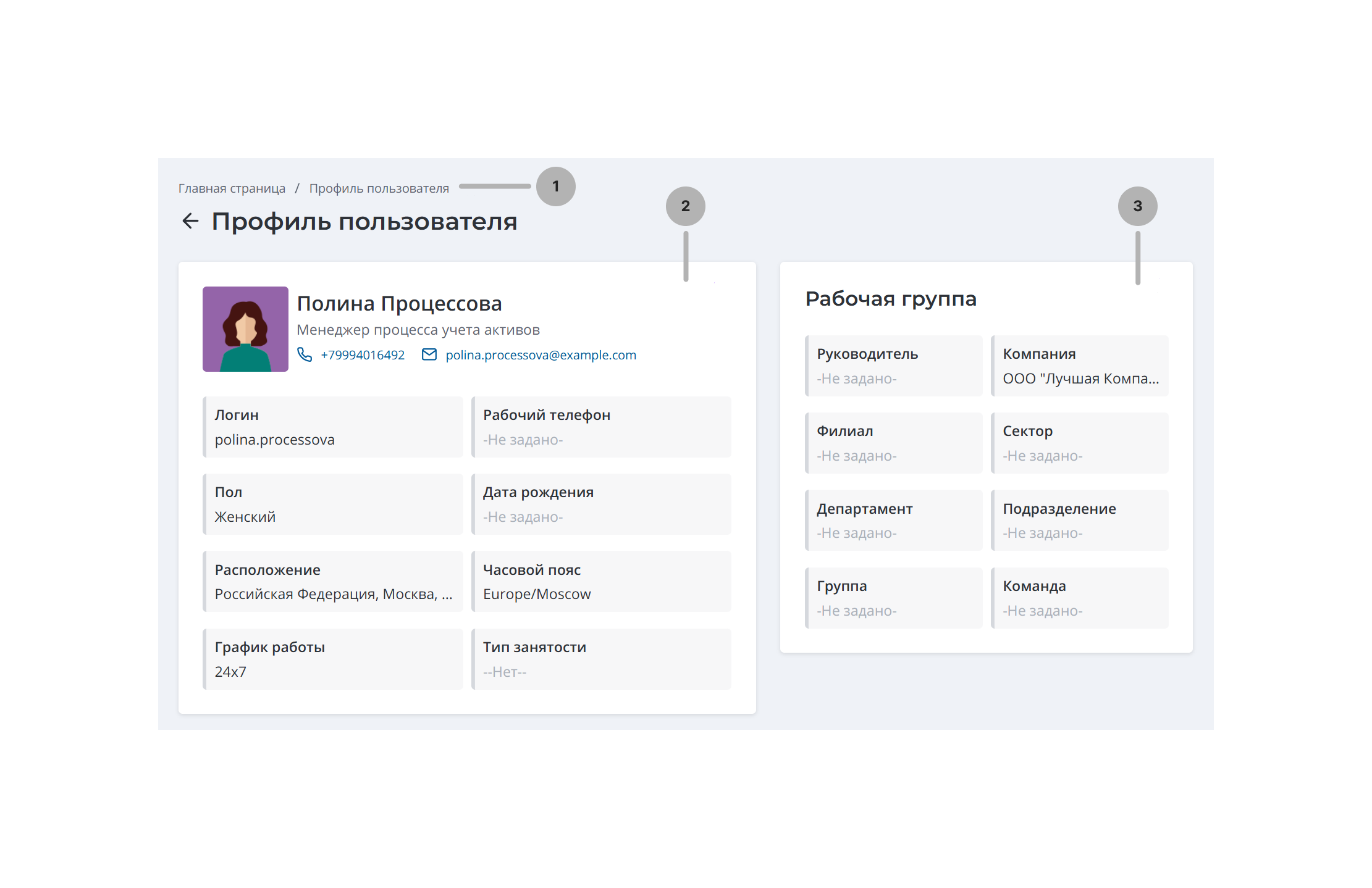The image size is (1372, 888).
Task: Click the Часовой пояс value Europe/Moscow
Action: 537,594
